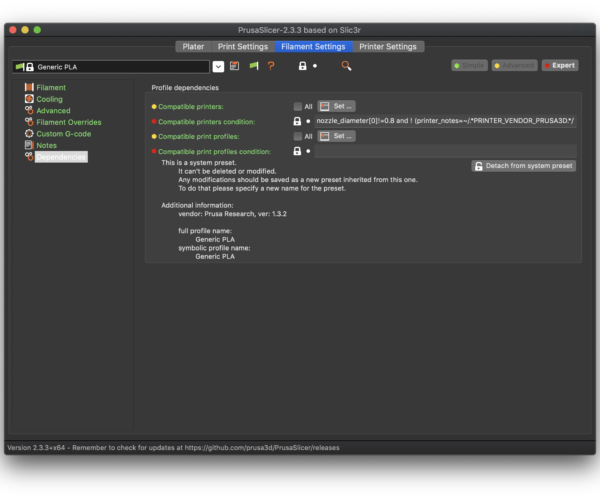600x500 pixels.
Task: Click lock icon for compatible printers condition
Action: tap(297, 121)
